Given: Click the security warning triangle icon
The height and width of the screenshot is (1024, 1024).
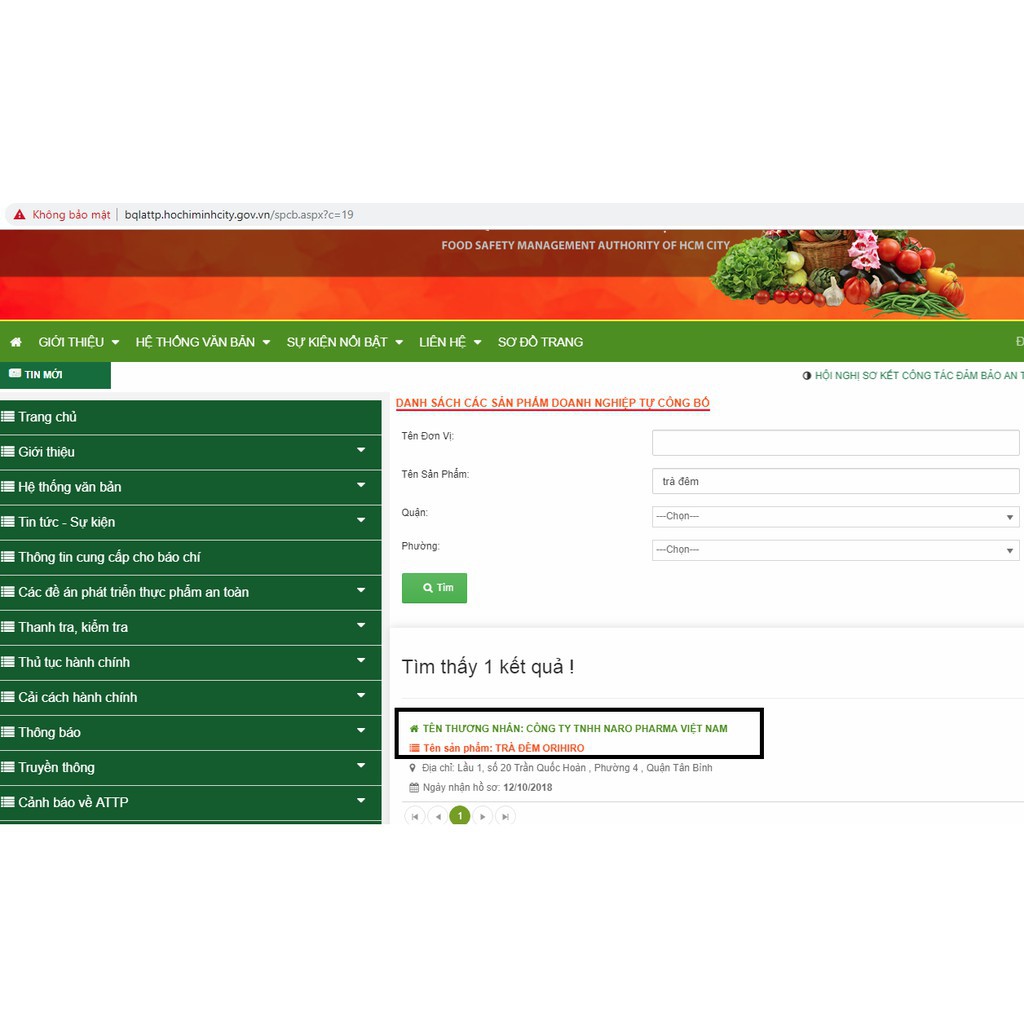Looking at the screenshot, I should 19,215.
